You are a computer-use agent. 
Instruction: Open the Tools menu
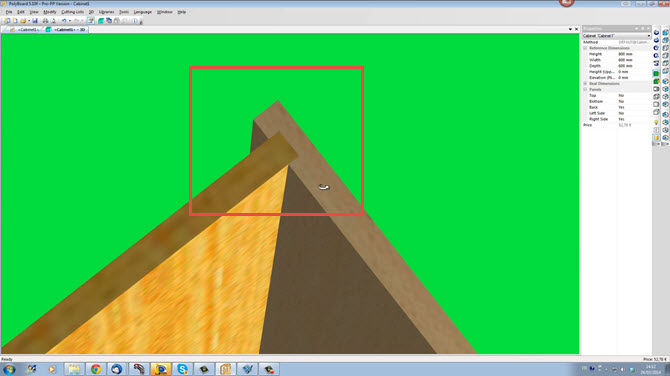coord(124,12)
